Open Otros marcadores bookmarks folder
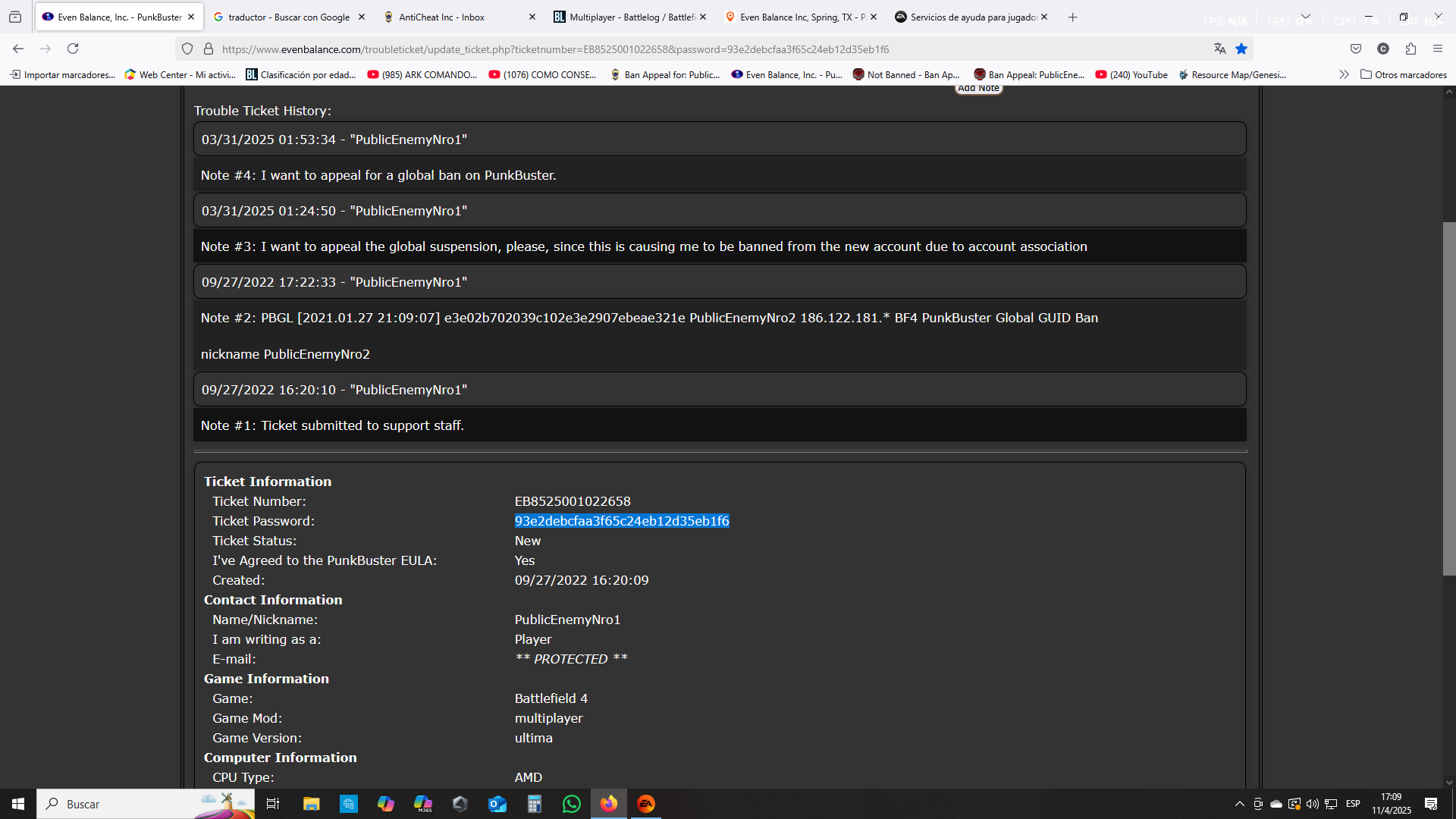This screenshot has height=819, width=1456. coord(1404,74)
